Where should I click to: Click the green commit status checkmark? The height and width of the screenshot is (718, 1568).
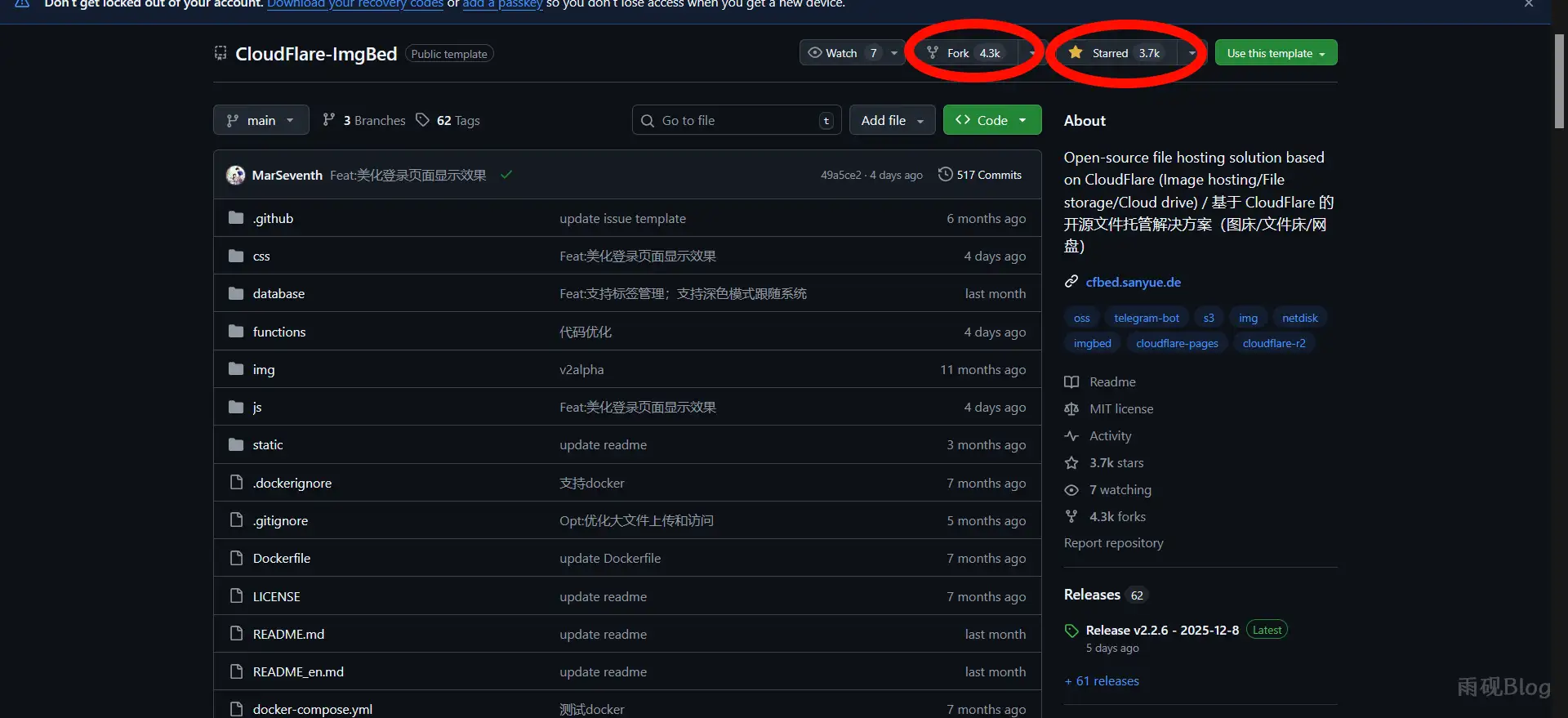click(506, 175)
